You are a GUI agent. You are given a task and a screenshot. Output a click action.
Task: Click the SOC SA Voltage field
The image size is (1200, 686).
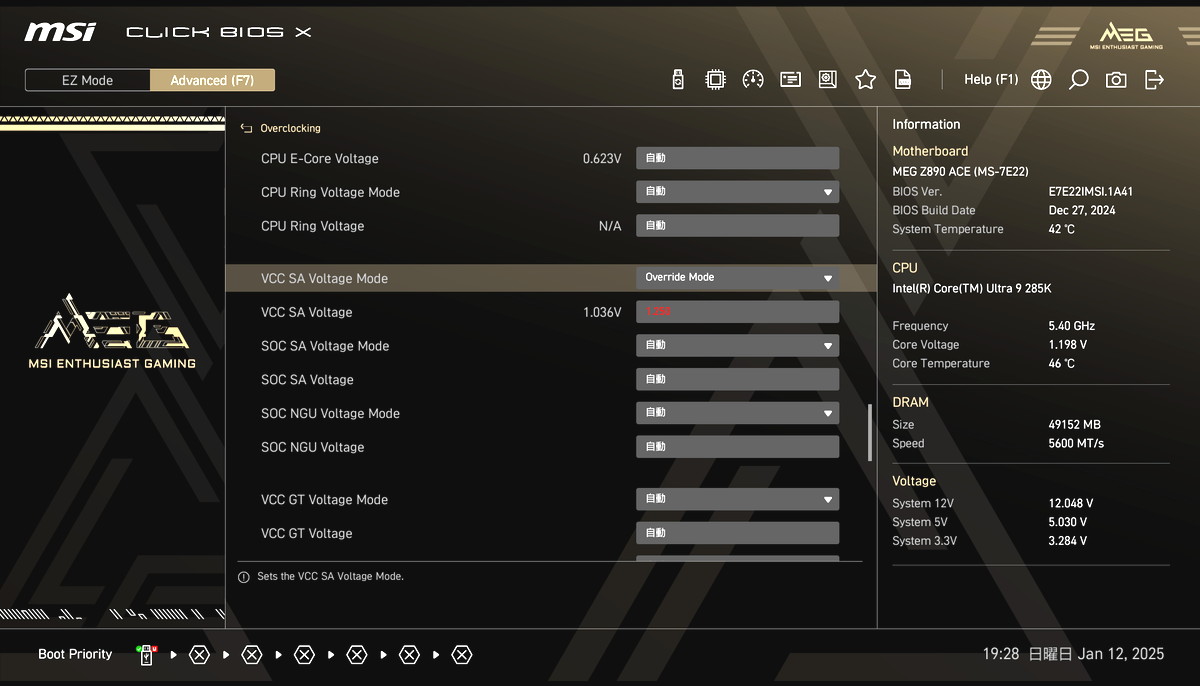pyautogui.click(x=738, y=380)
